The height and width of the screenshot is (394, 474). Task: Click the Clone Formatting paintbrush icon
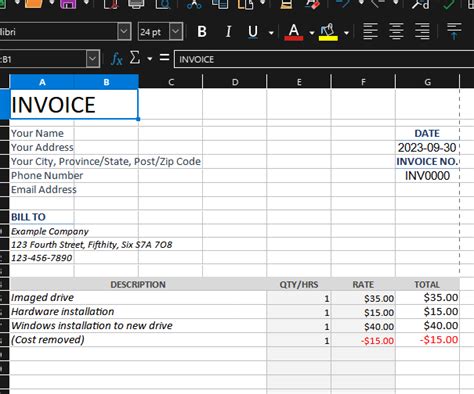(286, 4)
